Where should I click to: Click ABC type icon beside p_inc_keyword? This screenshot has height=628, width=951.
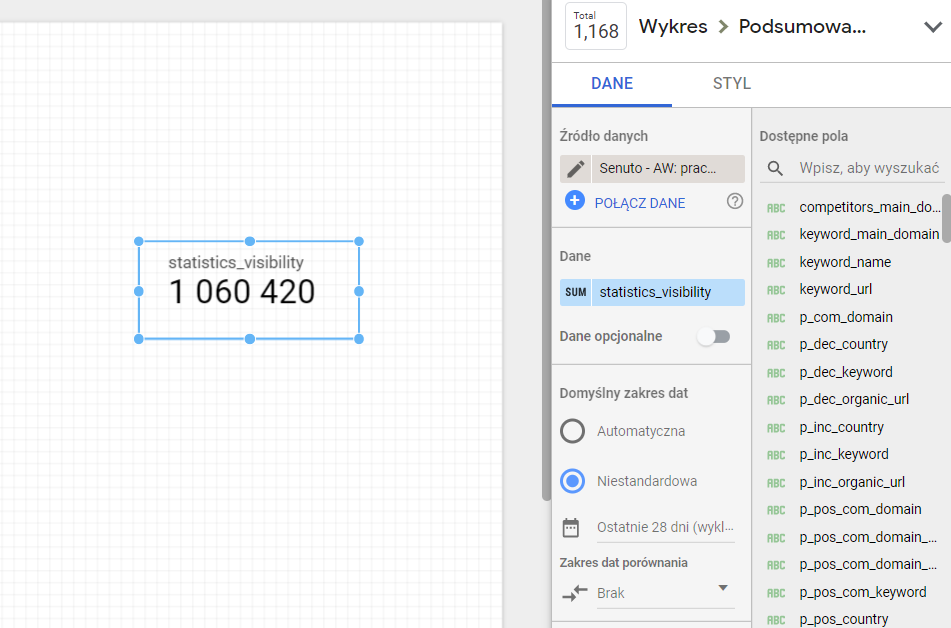776,455
